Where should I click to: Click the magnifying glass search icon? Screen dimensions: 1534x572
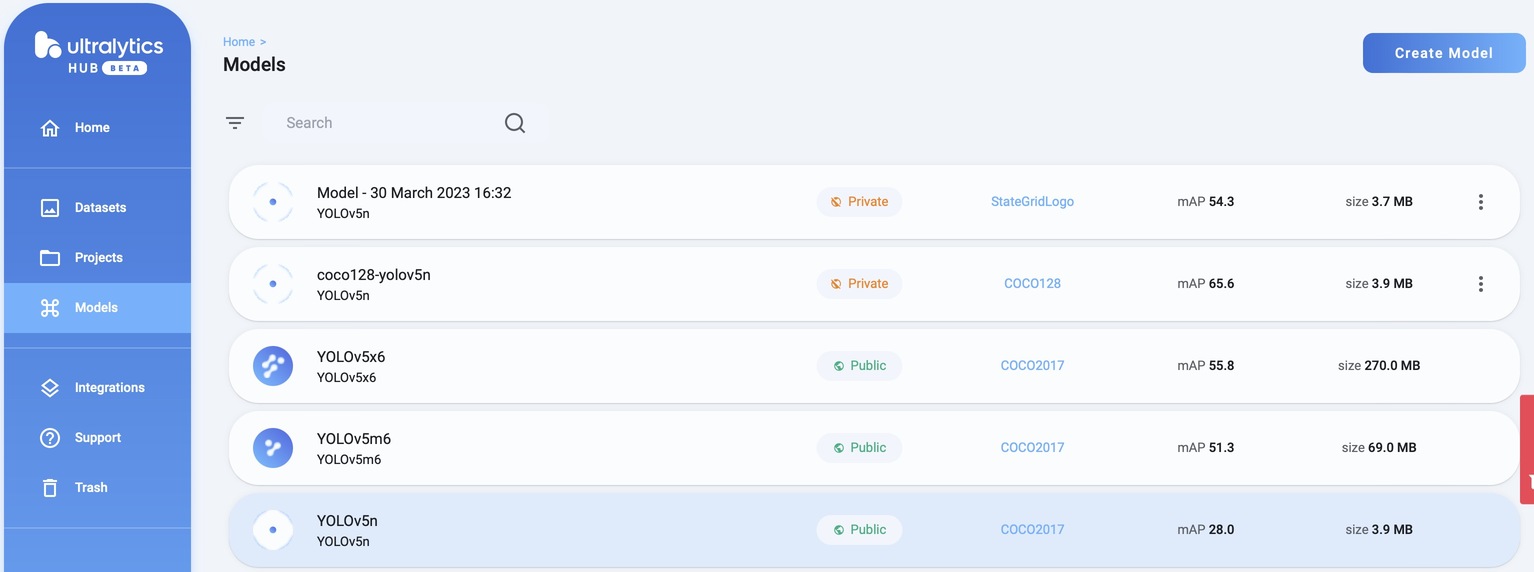pyautogui.click(x=515, y=123)
